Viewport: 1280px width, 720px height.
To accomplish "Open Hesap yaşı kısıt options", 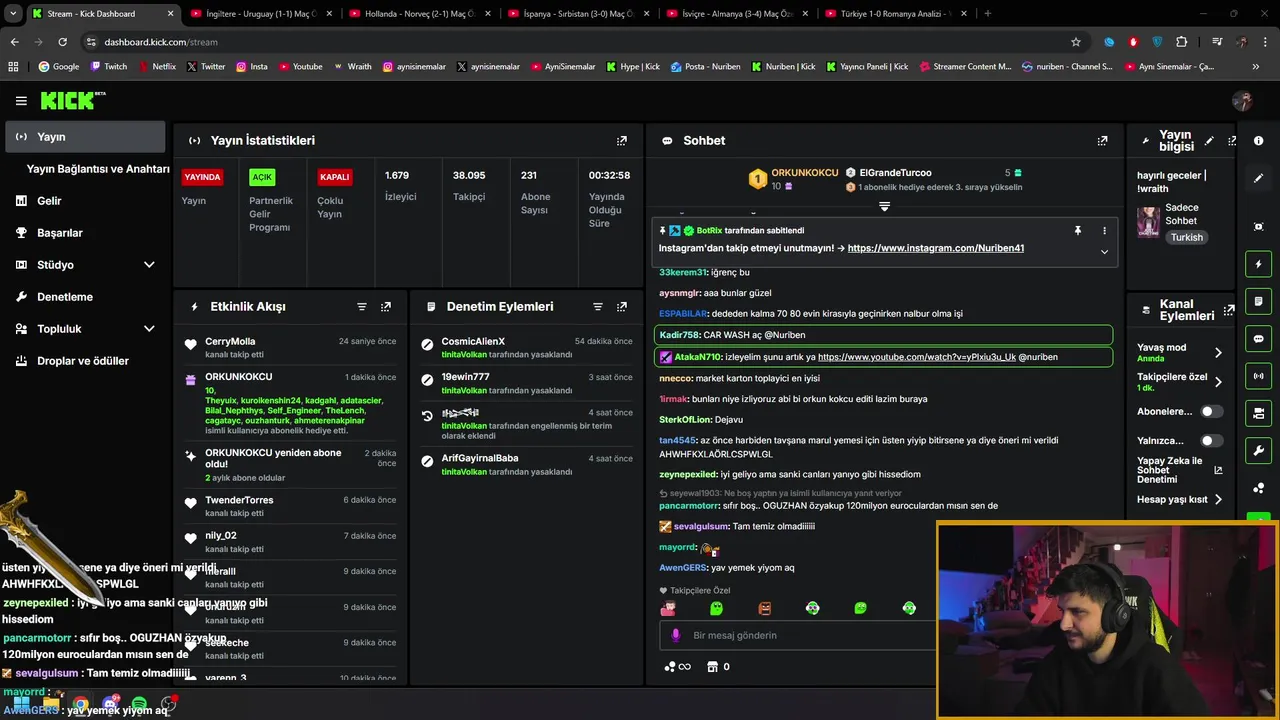I will (1218, 499).
